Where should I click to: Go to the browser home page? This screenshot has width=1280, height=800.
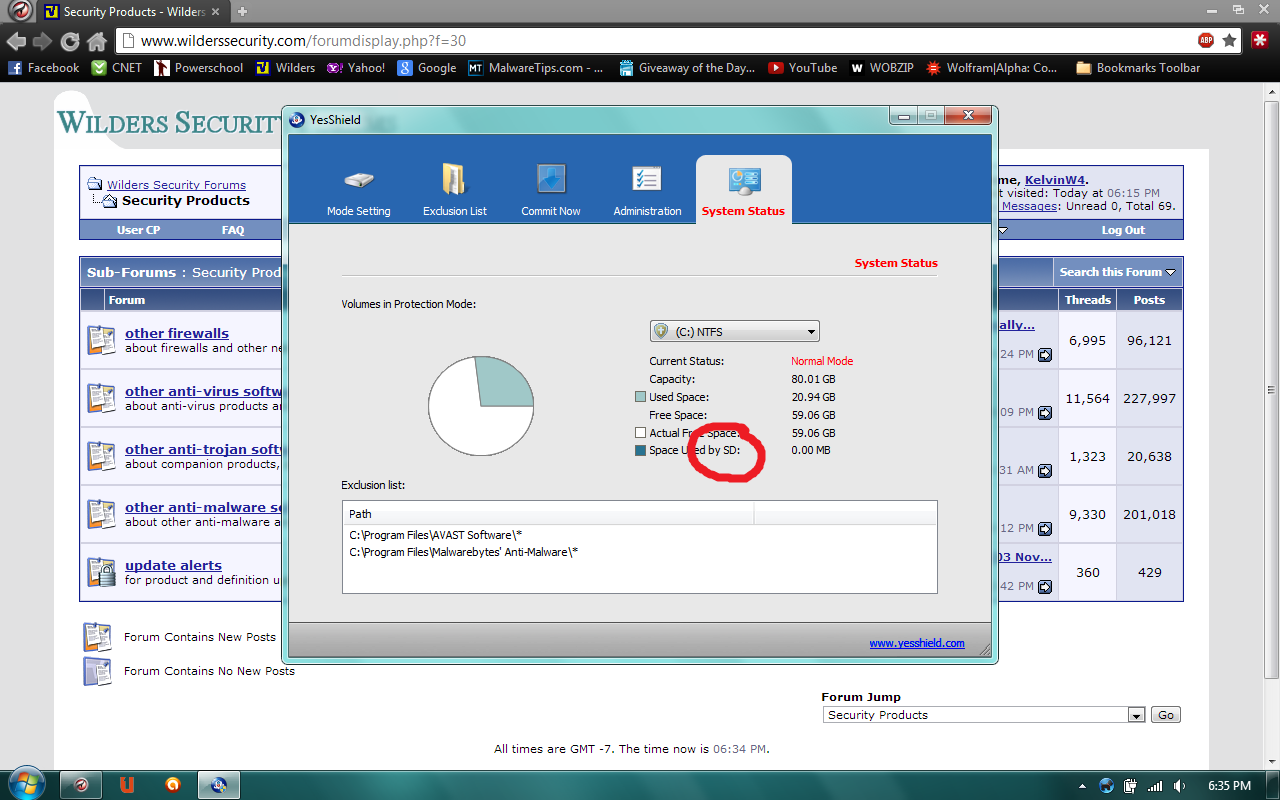[x=96, y=41]
